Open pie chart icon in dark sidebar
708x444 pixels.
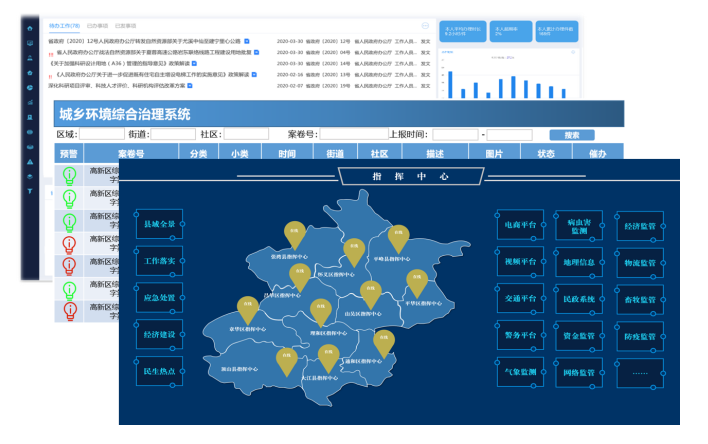[x=30, y=88]
